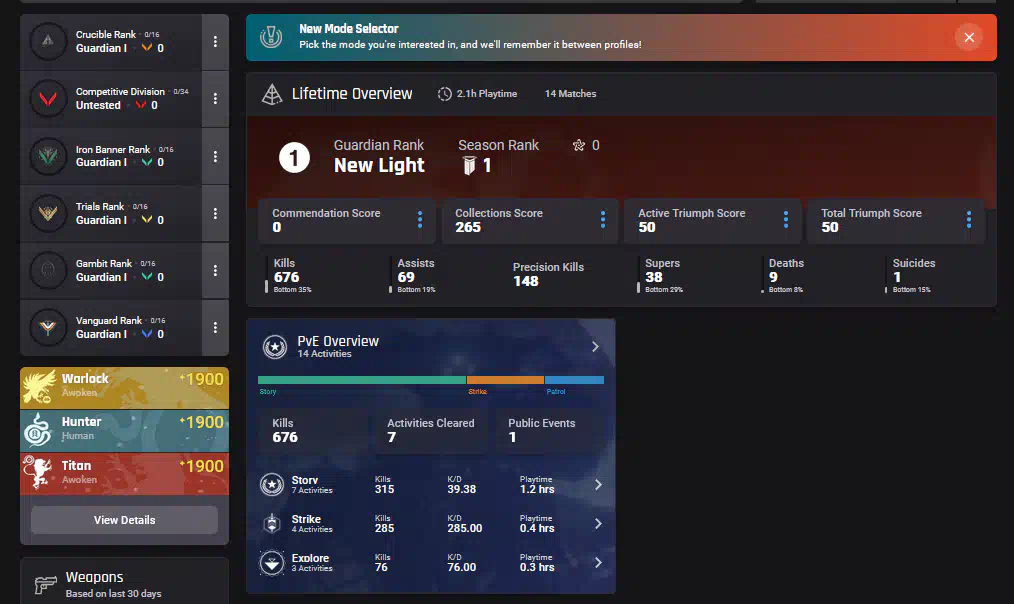Image resolution: width=1014 pixels, height=604 pixels.
Task: Click the Strike activity icon
Action: pos(272,524)
